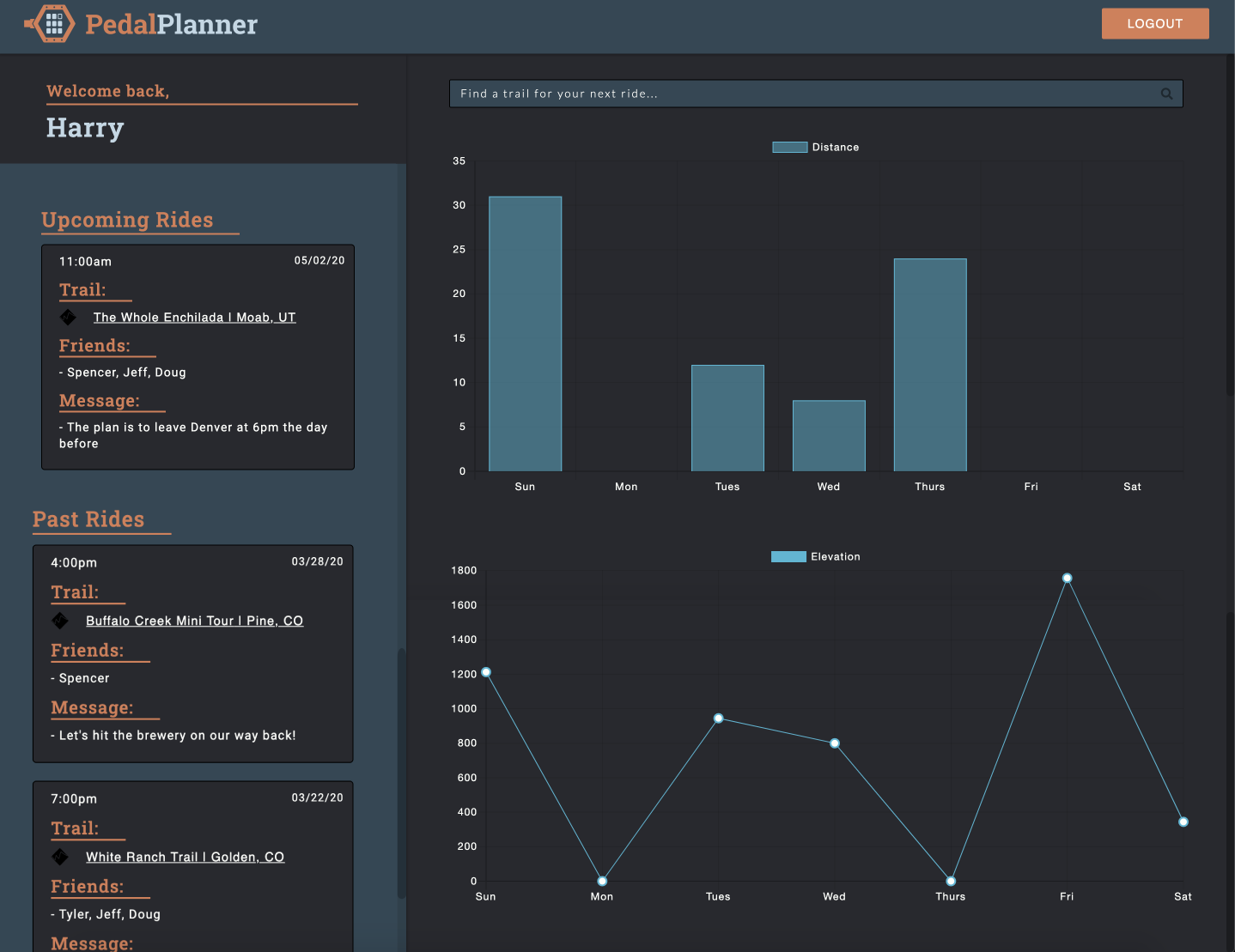The width and height of the screenshot is (1235, 952).
Task: Click the Thursday distance bar
Action: click(930, 365)
